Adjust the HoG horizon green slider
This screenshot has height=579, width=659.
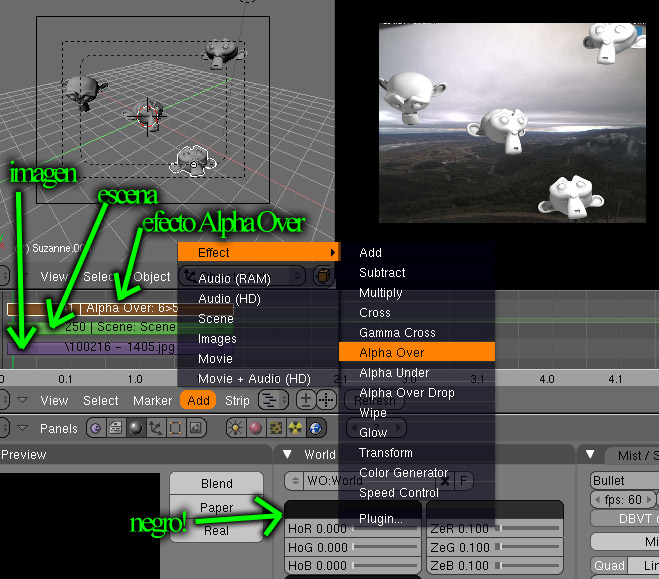click(x=352, y=547)
